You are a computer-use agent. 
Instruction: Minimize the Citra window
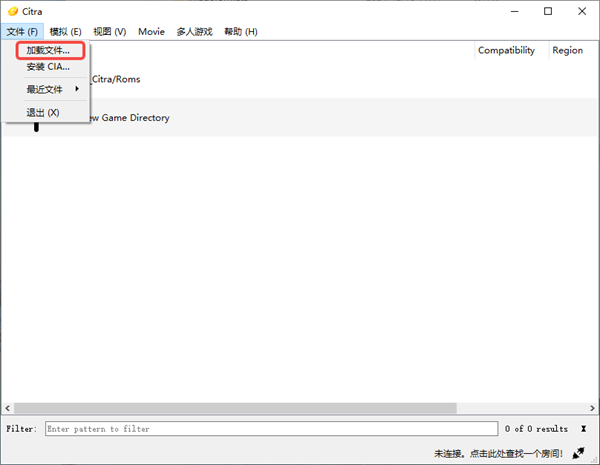[x=514, y=11]
